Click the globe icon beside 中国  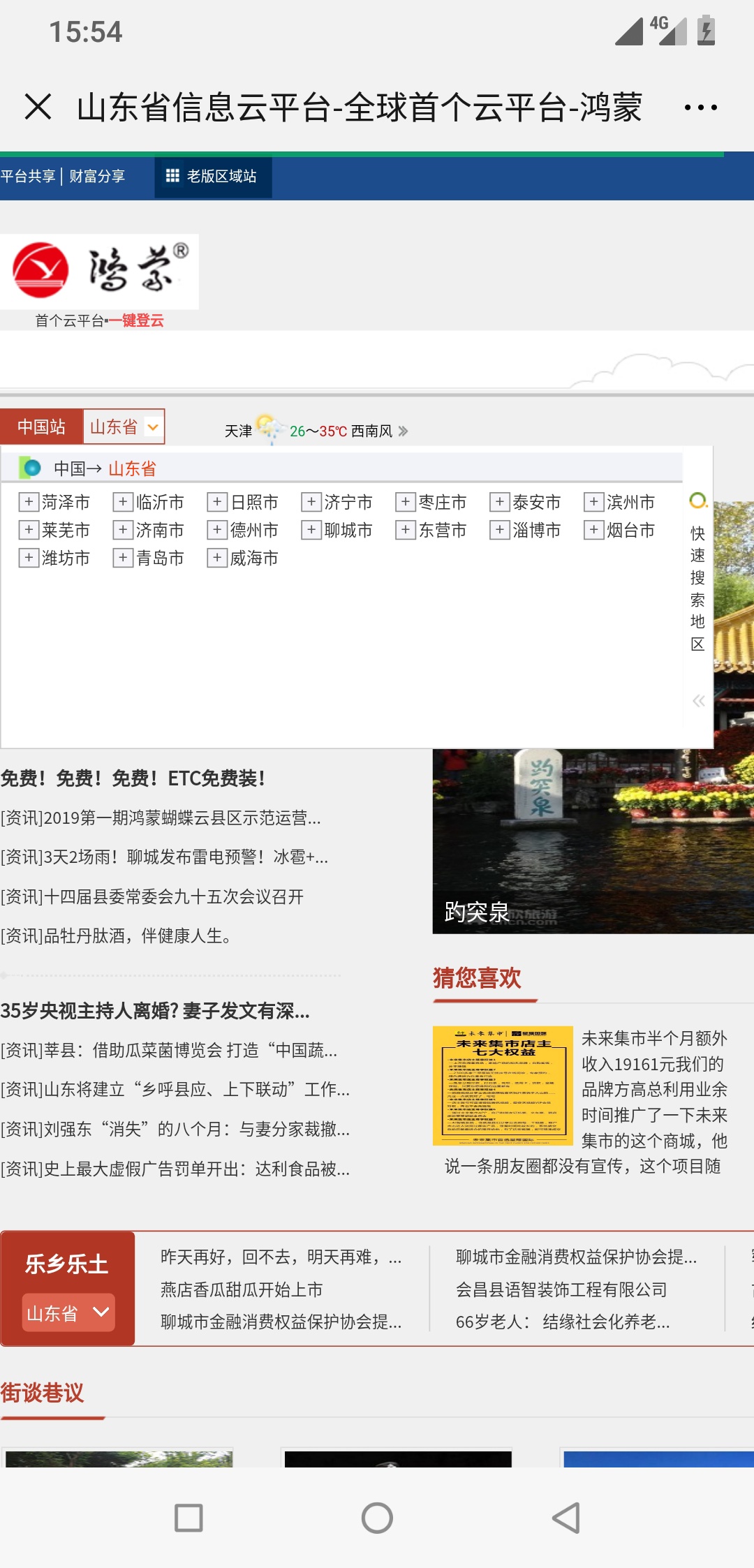[31, 468]
